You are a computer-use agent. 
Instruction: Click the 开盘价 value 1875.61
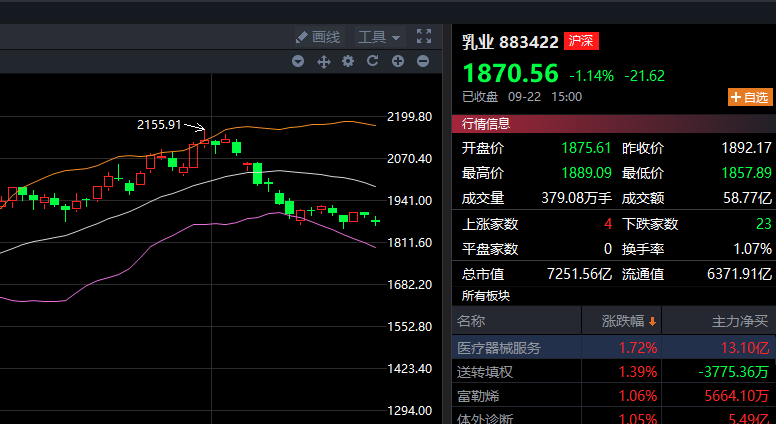coord(586,148)
